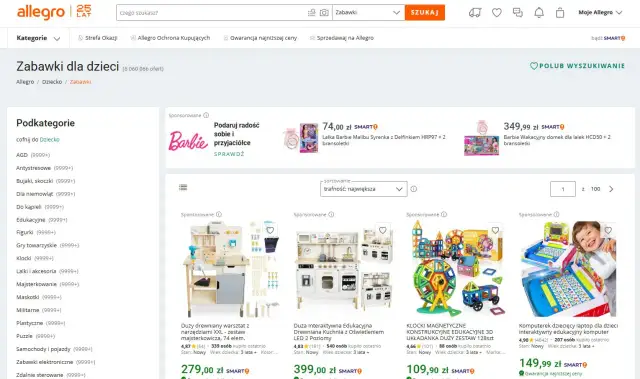Viewport: 640px width, 379px height.
Task: Open favorites heart icon in header
Action: tap(496, 13)
